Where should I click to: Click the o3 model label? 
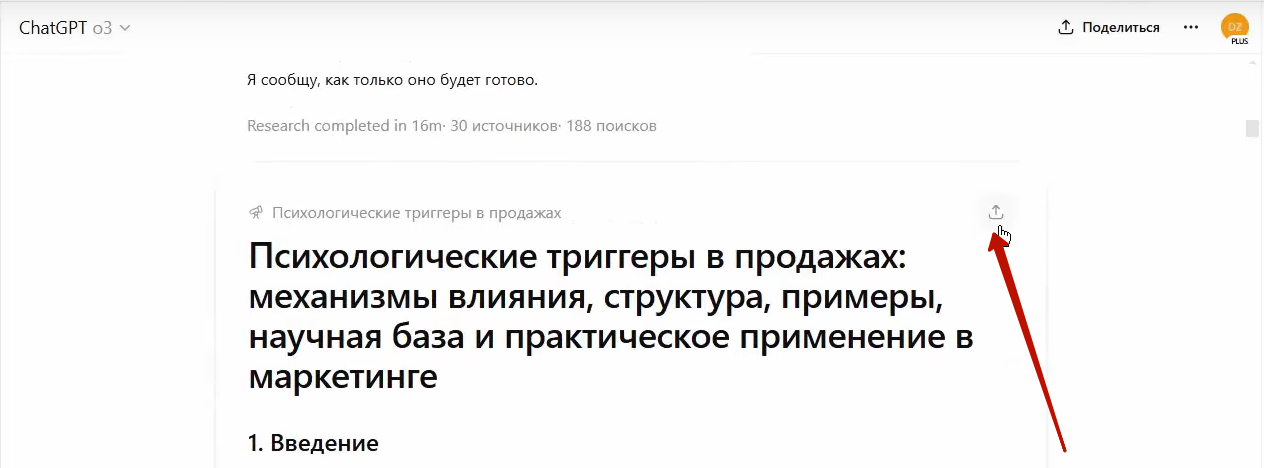pyautogui.click(x=102, y=28)
